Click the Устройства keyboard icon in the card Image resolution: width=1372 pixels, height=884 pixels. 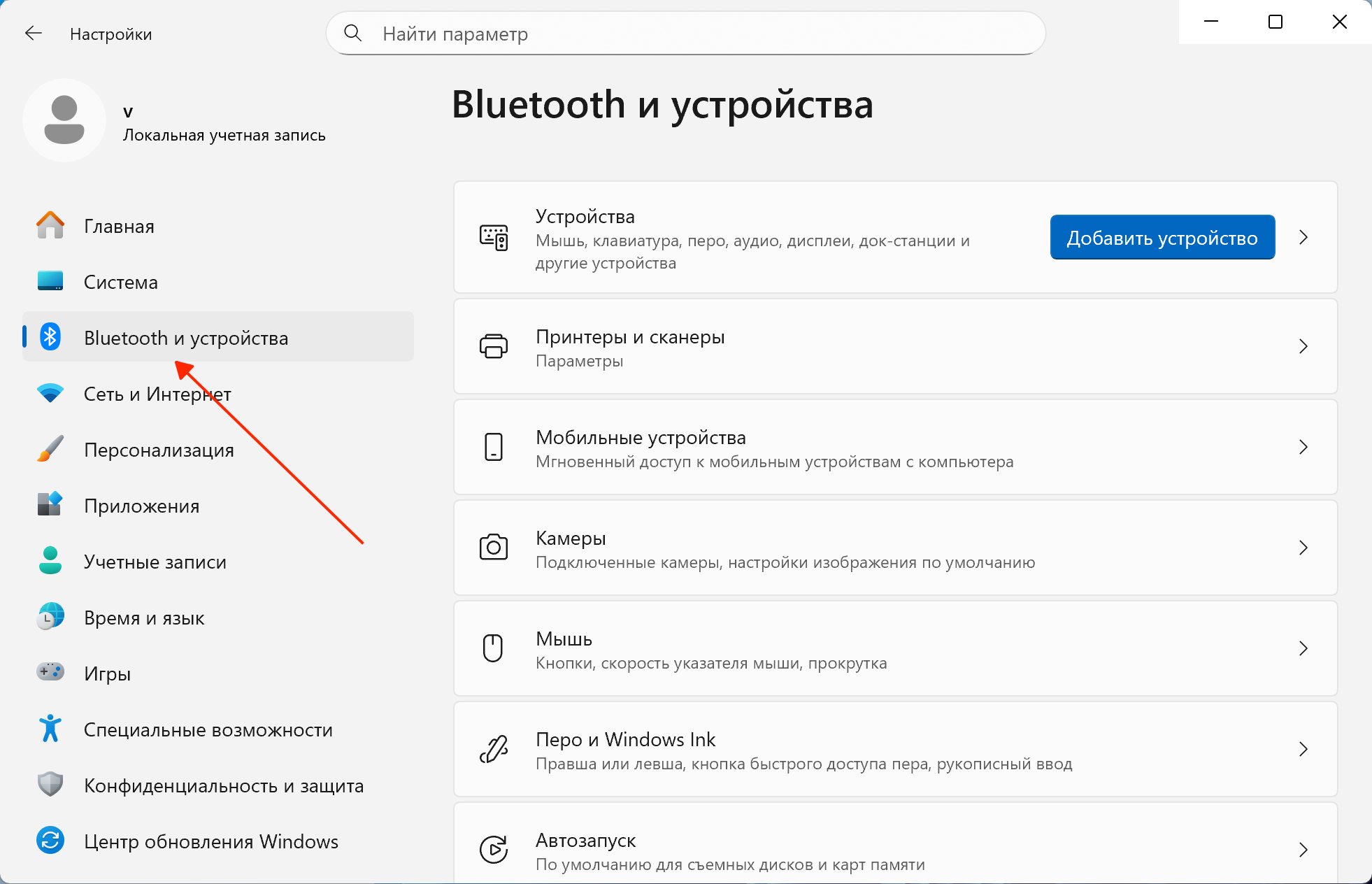494,238
